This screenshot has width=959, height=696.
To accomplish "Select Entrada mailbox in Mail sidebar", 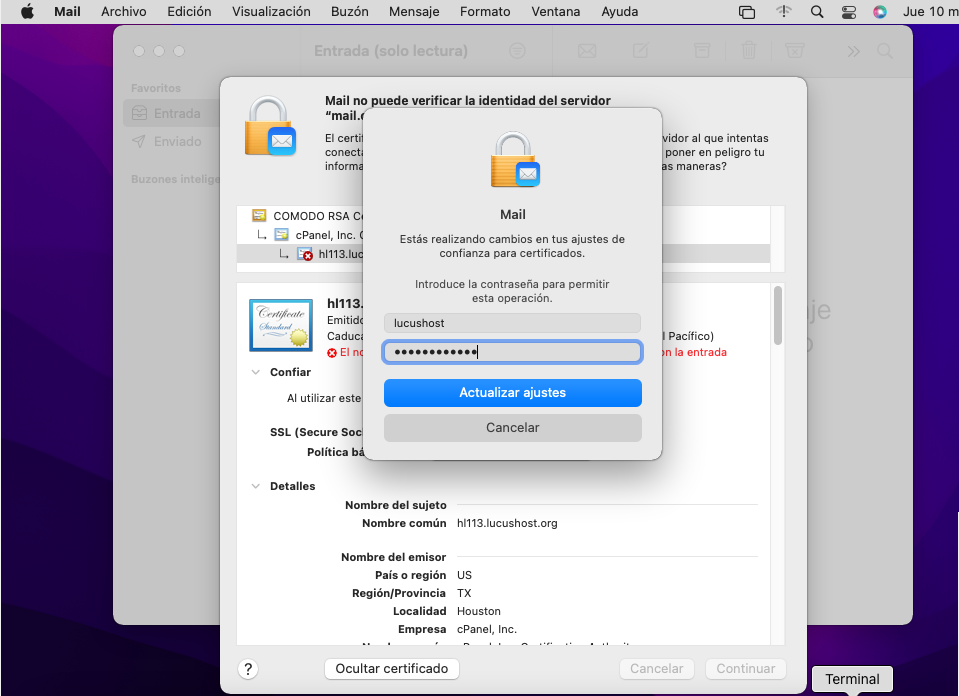I will tap(171, 113).
